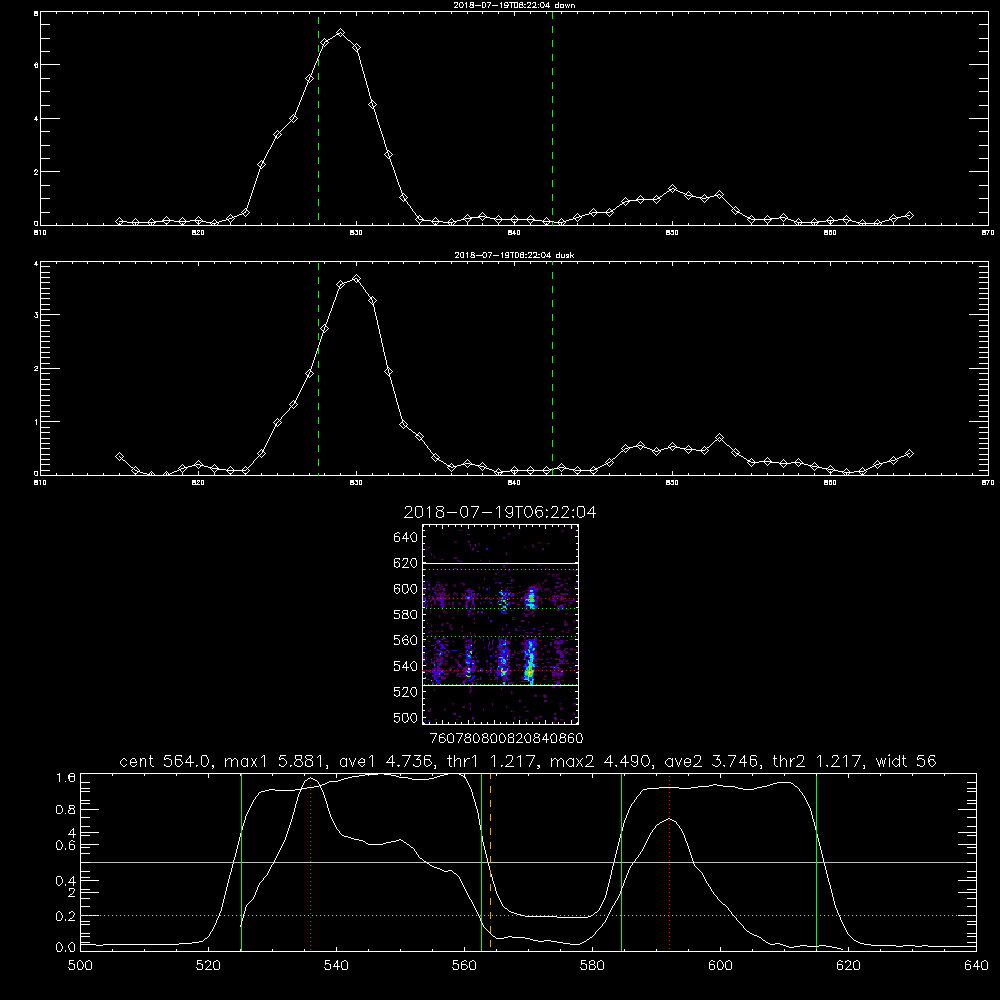Click the '560' x-axis label of the bottom plot
This screenshot has width=1000, height=1000.
pos(464,966)
